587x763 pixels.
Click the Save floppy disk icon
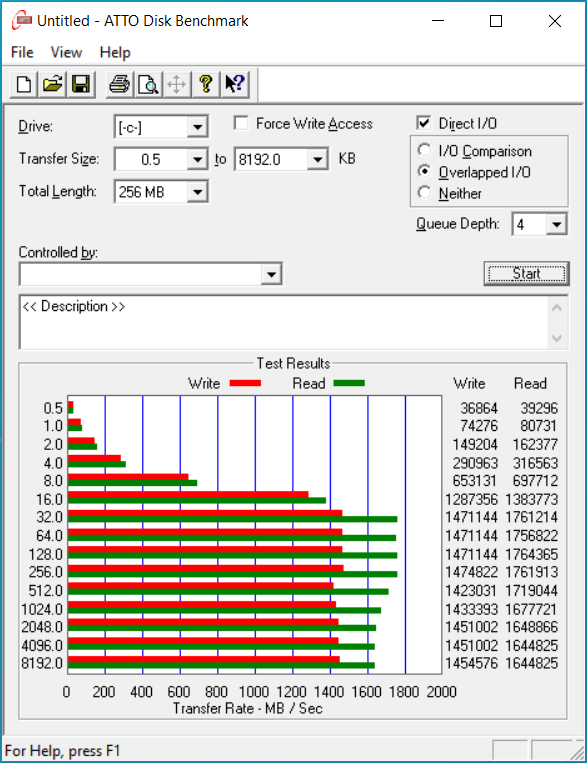tap(81, 85)
